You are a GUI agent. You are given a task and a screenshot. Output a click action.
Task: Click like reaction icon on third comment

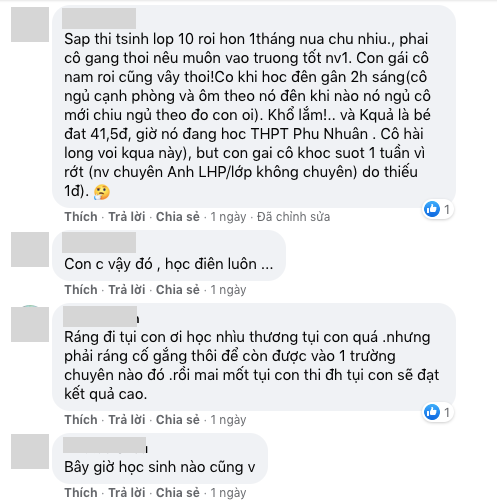(432, 412)
